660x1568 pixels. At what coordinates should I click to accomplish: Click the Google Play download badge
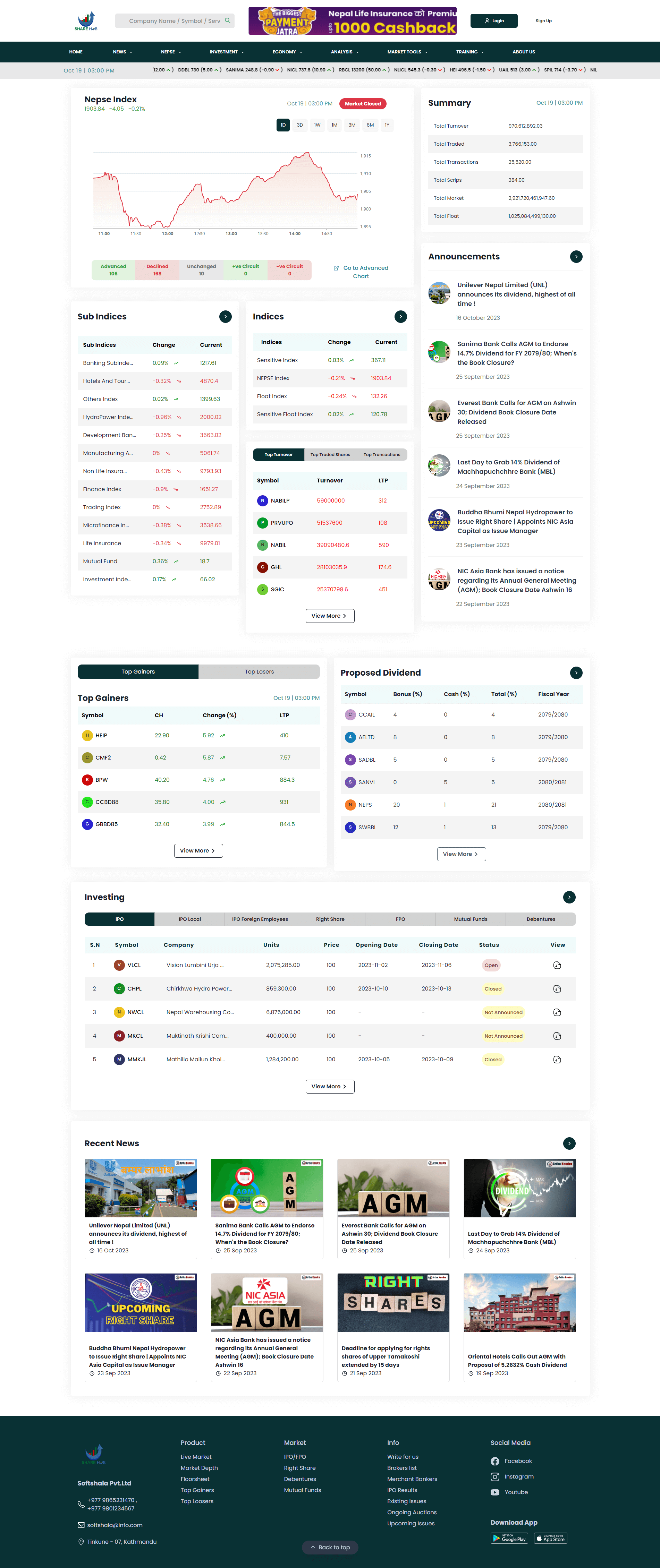[509, 1538]
